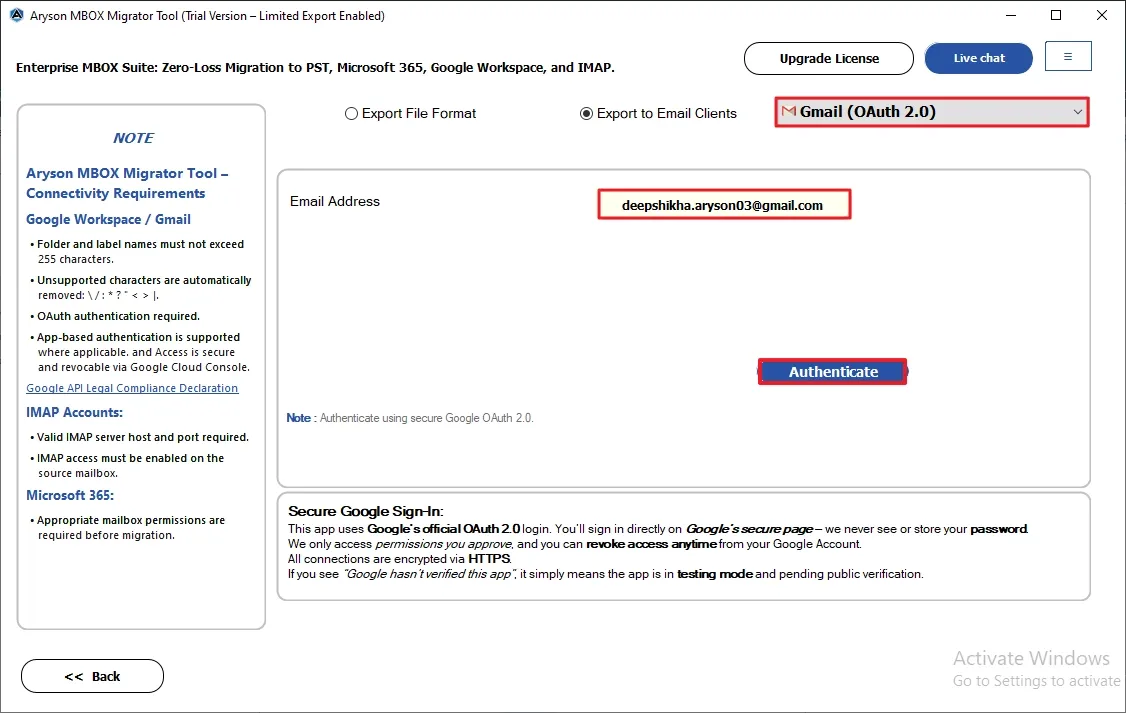The width and height of the screenshot is (1126, 713).
Task: Click the Authenticate button
Action: pyautogui.click(x=833, y=372)
